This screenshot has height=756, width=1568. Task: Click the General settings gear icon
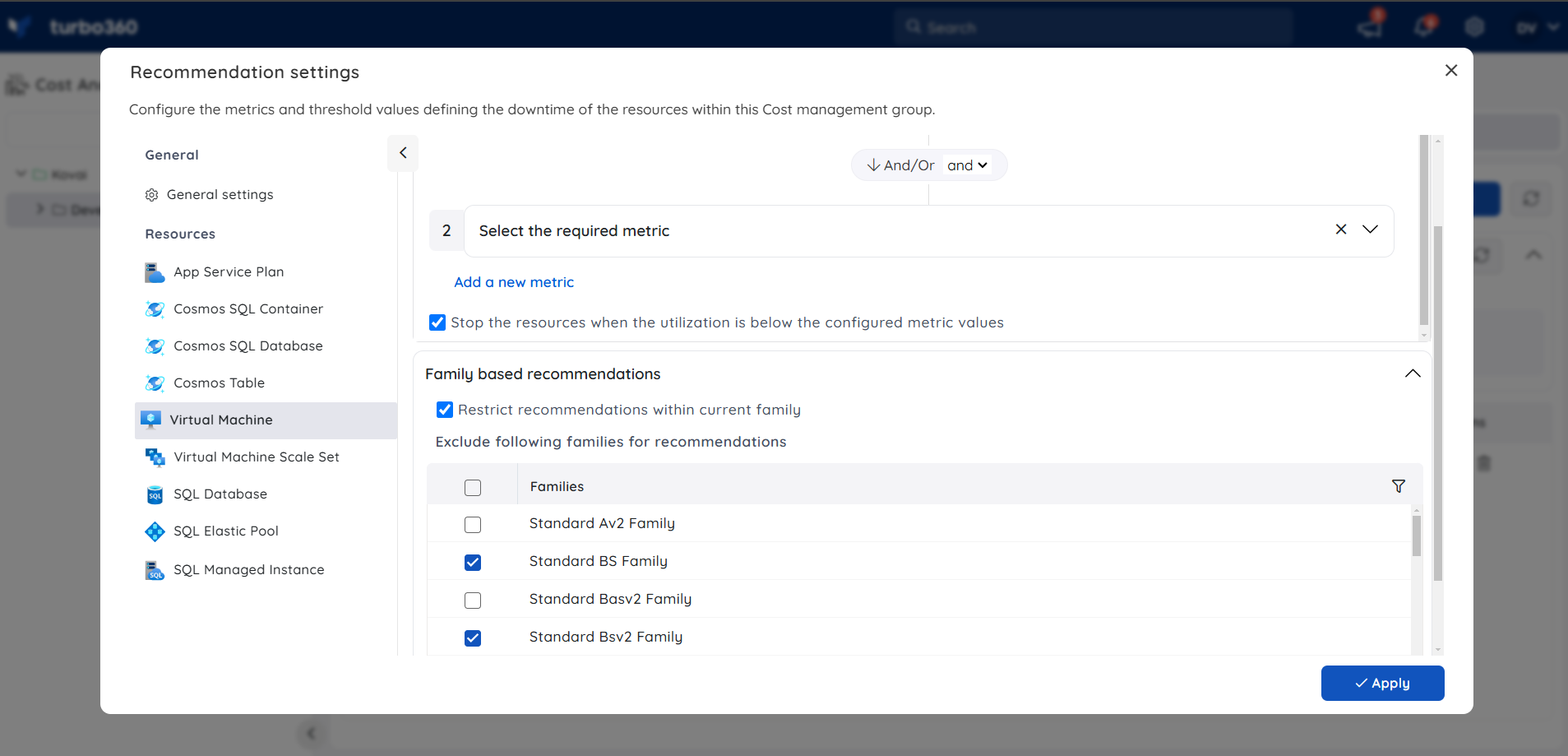pyautogui.click(x=151, y=195)
